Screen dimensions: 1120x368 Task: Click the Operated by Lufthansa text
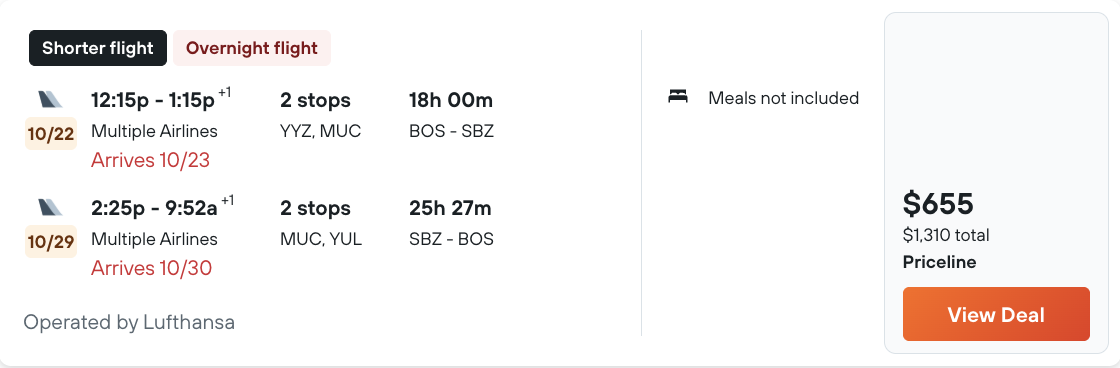point(129,322)
